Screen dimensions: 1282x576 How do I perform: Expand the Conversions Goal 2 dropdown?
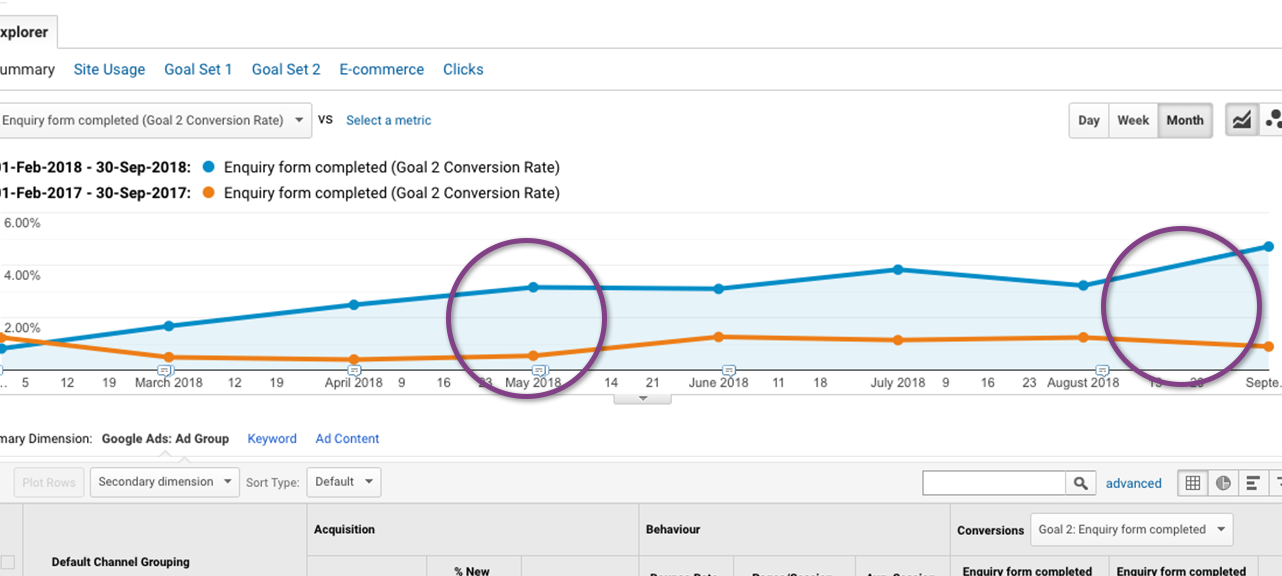pyautogui.click(x=1131, y=530)
